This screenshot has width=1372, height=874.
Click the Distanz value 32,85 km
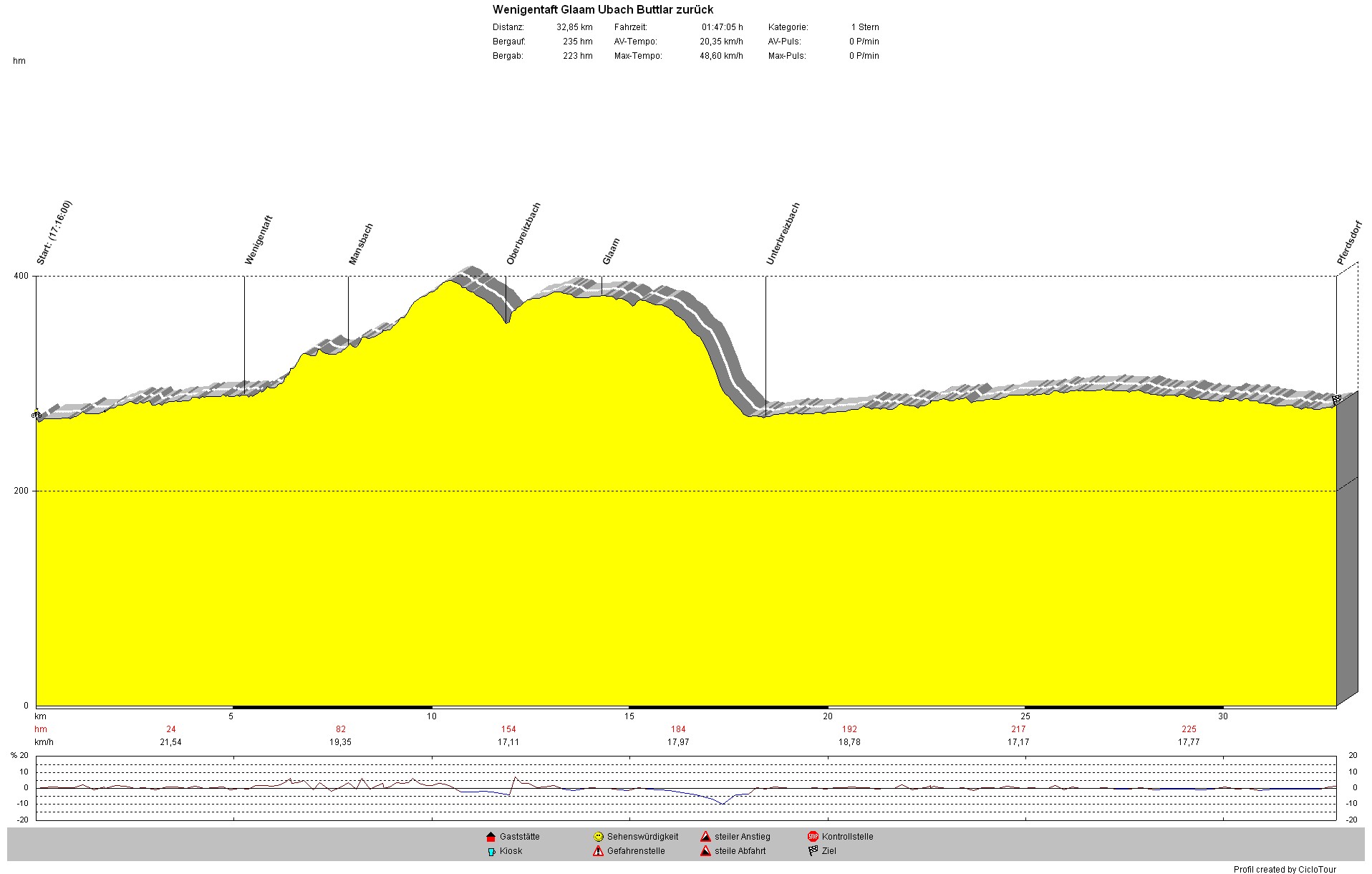coord(574,27)
